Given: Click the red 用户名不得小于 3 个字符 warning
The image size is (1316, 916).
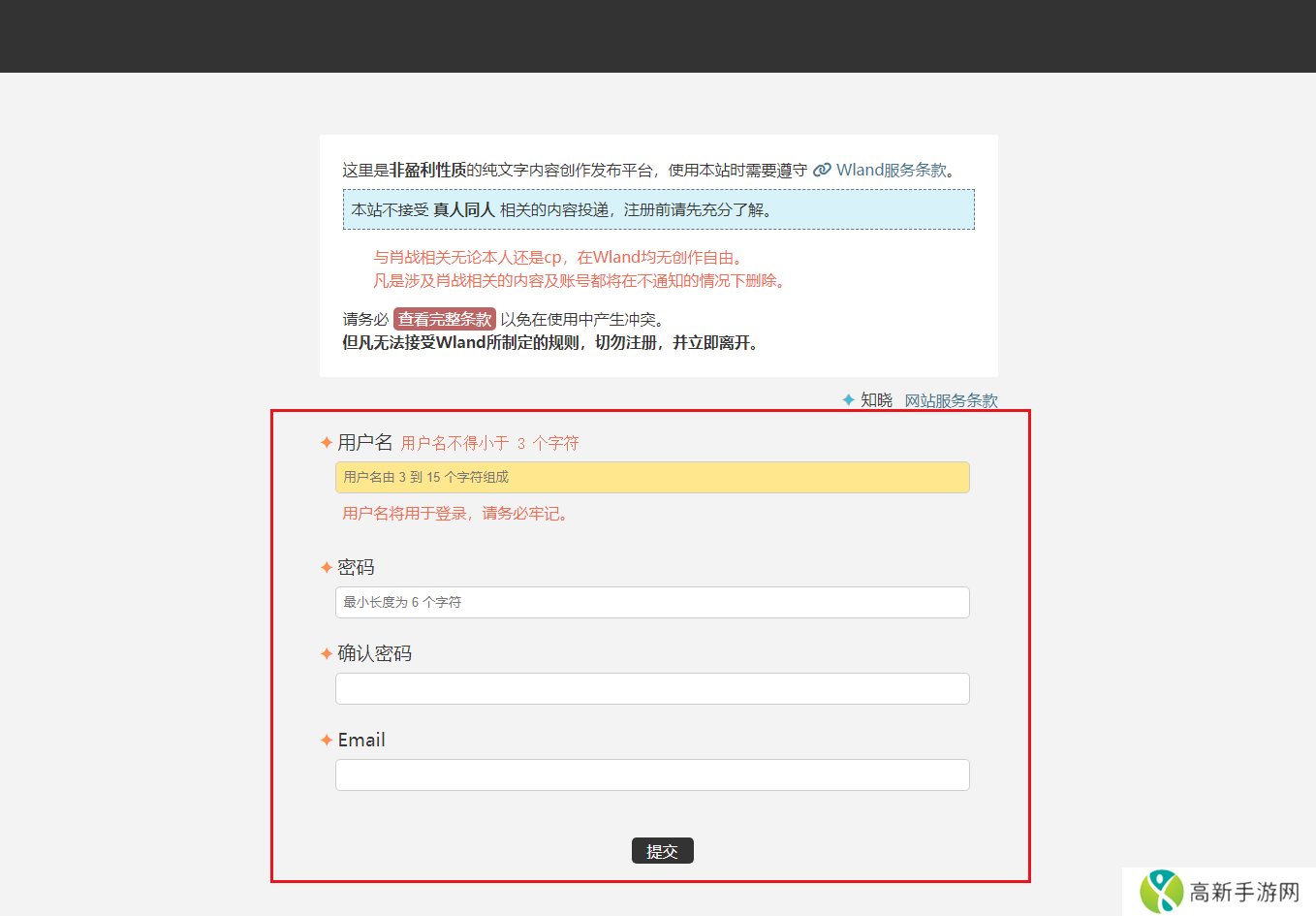Looking at the screenshot, I should tap(489, 443).
